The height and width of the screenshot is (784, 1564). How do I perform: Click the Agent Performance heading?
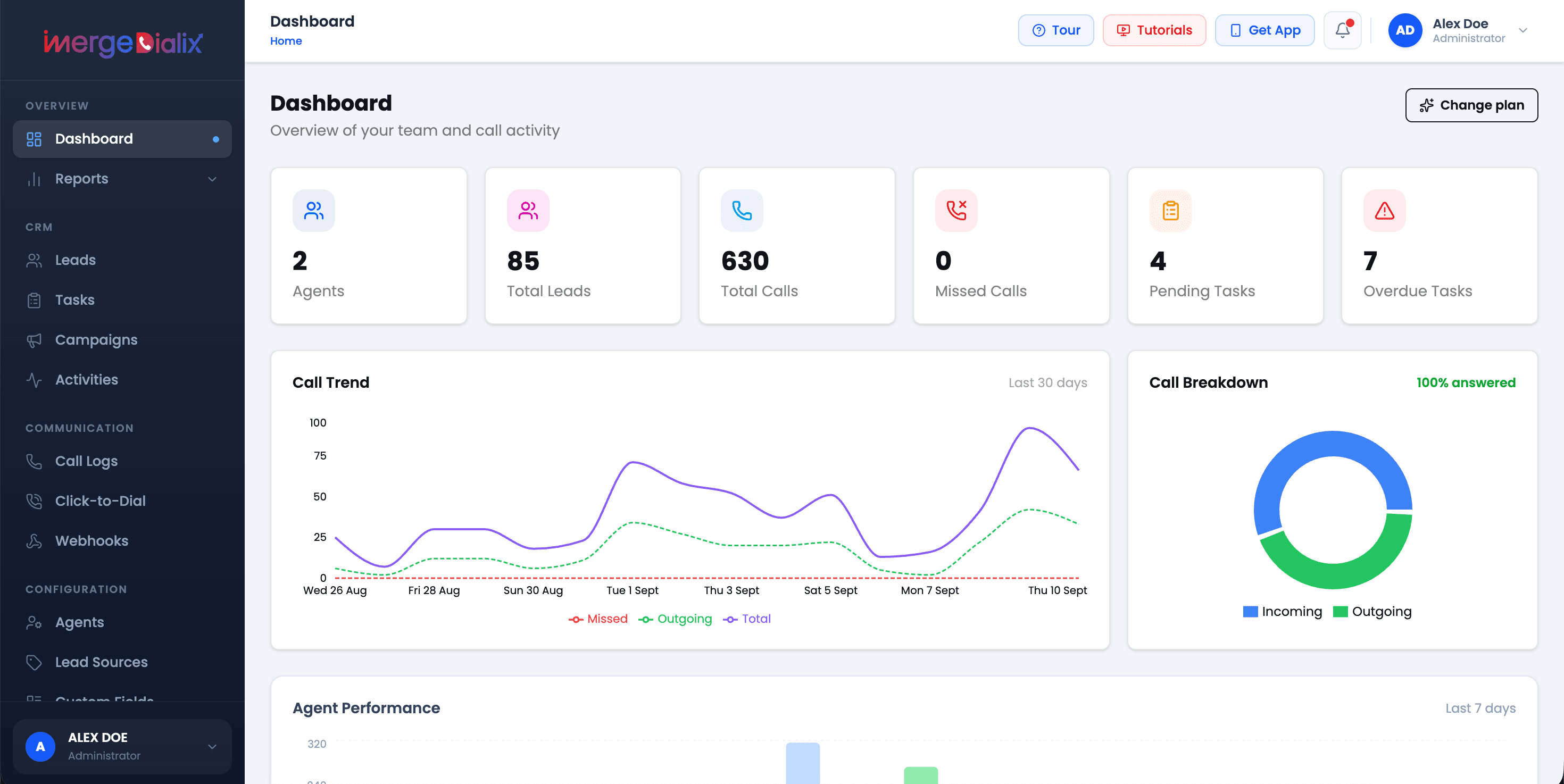point(366,708)
